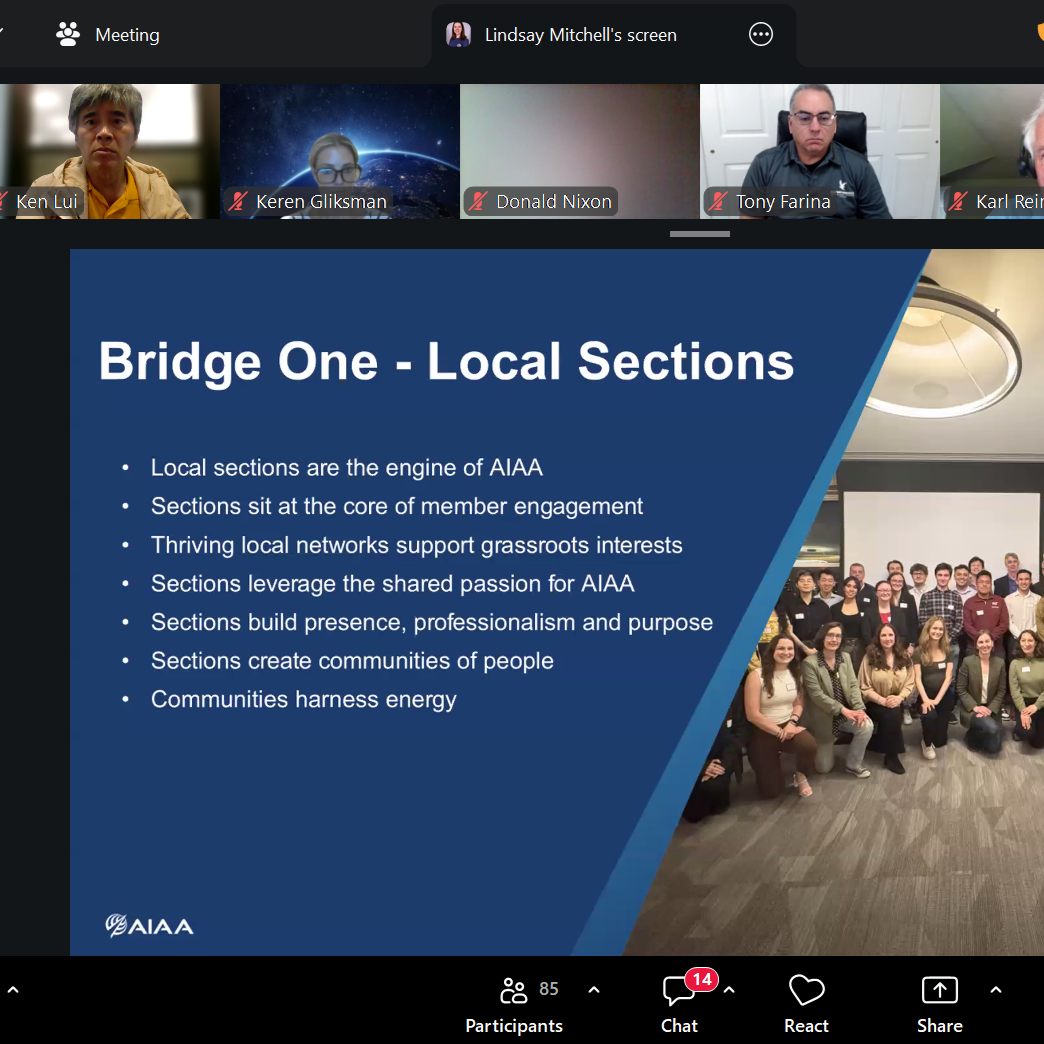
Task: Click the chat bubble with 14 badge
Action: [680, 990]
